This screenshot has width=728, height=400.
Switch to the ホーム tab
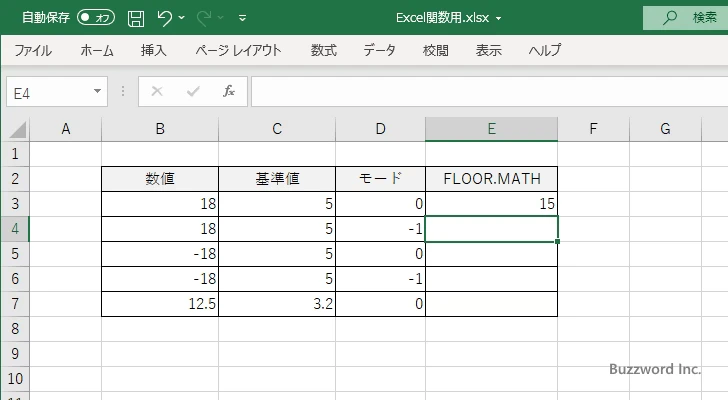tap(97, 50)
